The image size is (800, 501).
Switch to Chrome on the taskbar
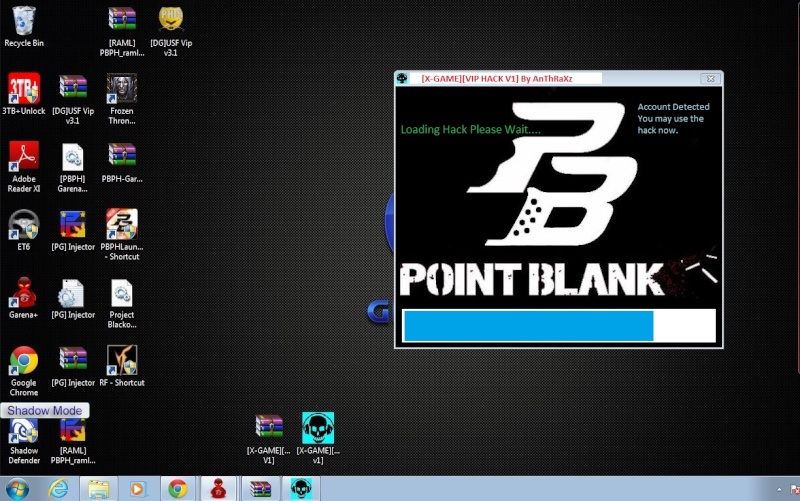pyautogui.click(x=178, y=489)
